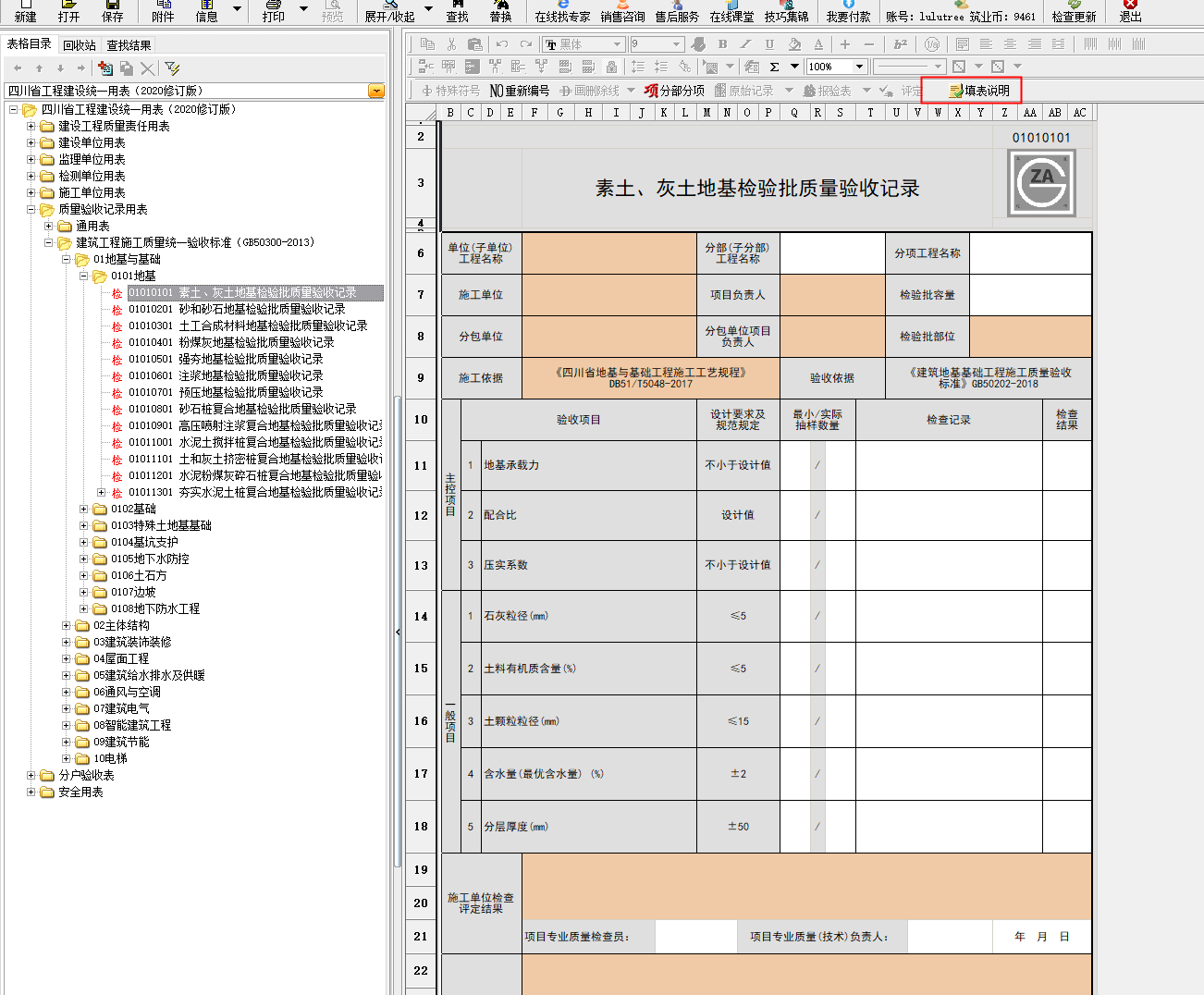The image size is (1204, 995).
Task: Click the delete X icon in directory toolbar
Action: [148, 68]
